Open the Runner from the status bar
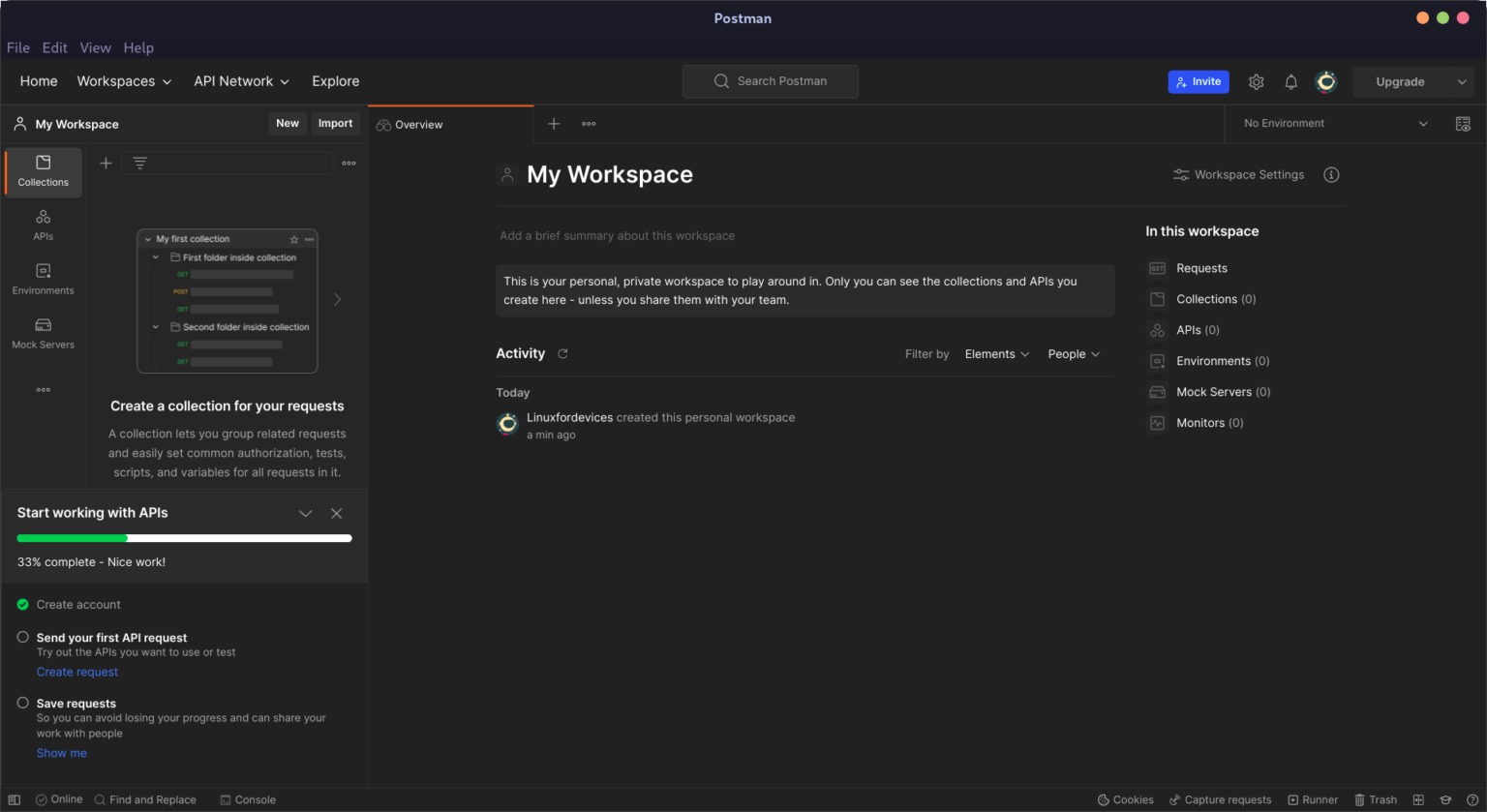 point(1313,799)
